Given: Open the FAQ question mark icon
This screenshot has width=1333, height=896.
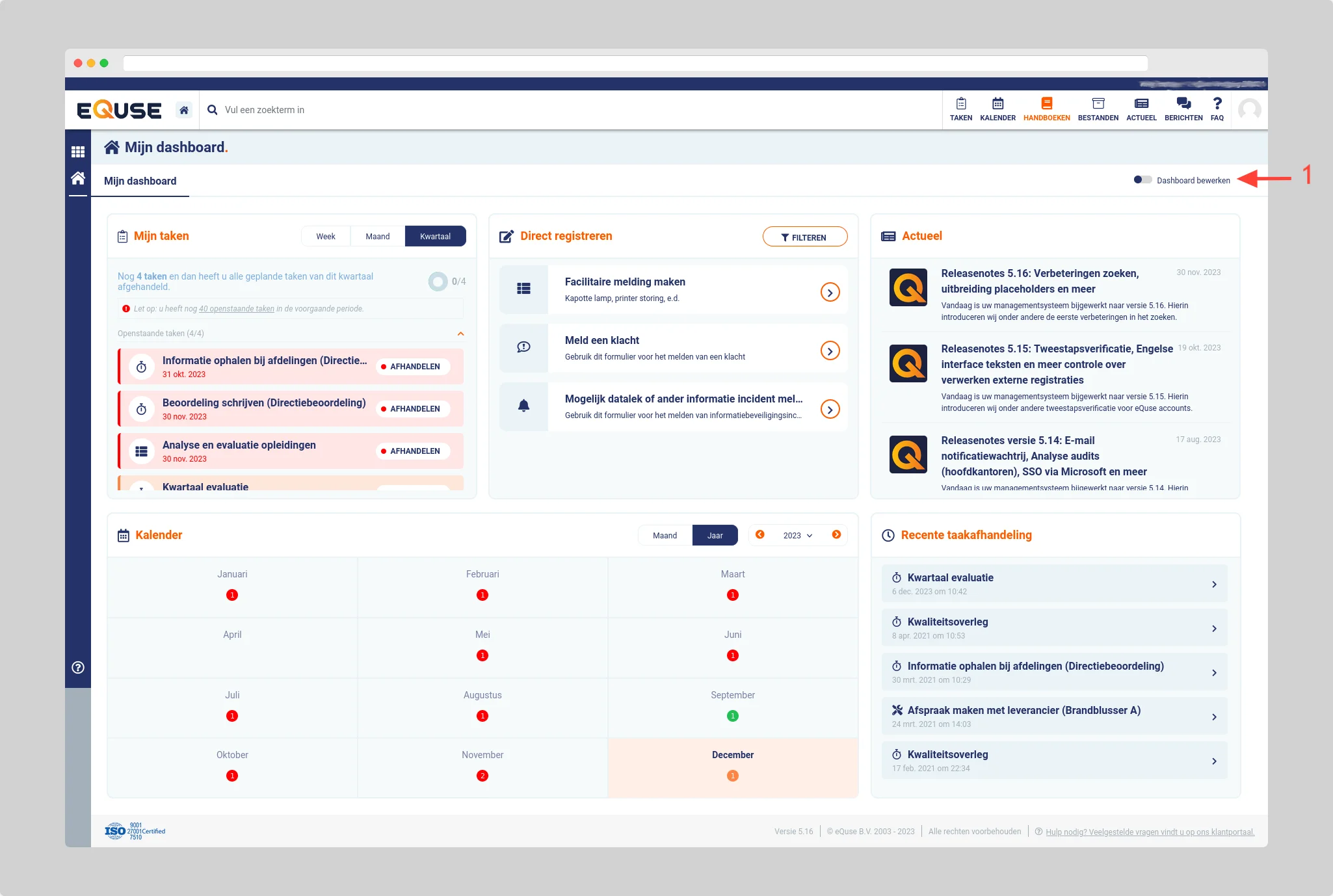Looking at the screenshot, I should click(1217, 109).
